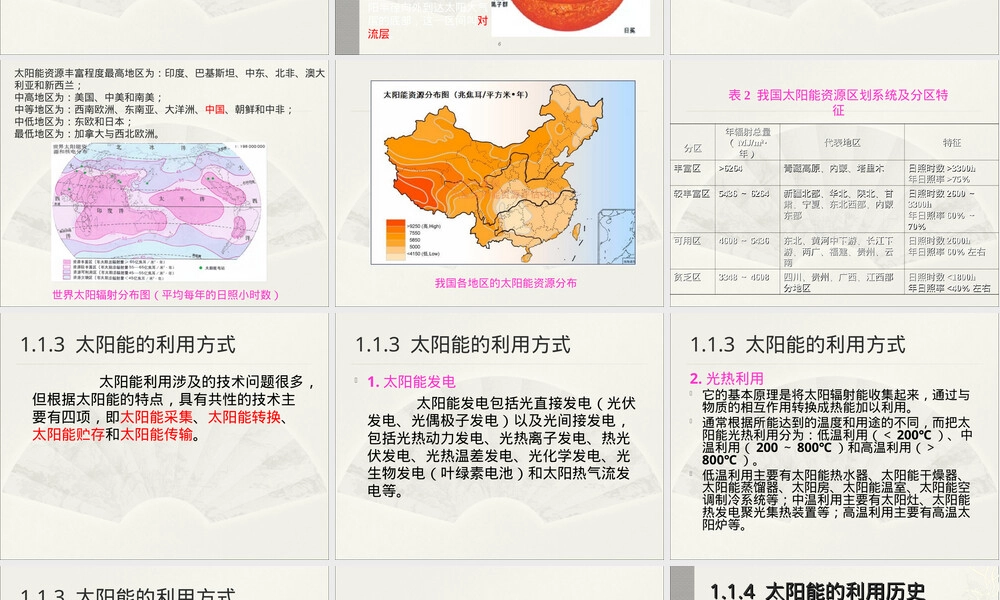Click table value 3348 ~ 4608

click(x=744, y=277)
